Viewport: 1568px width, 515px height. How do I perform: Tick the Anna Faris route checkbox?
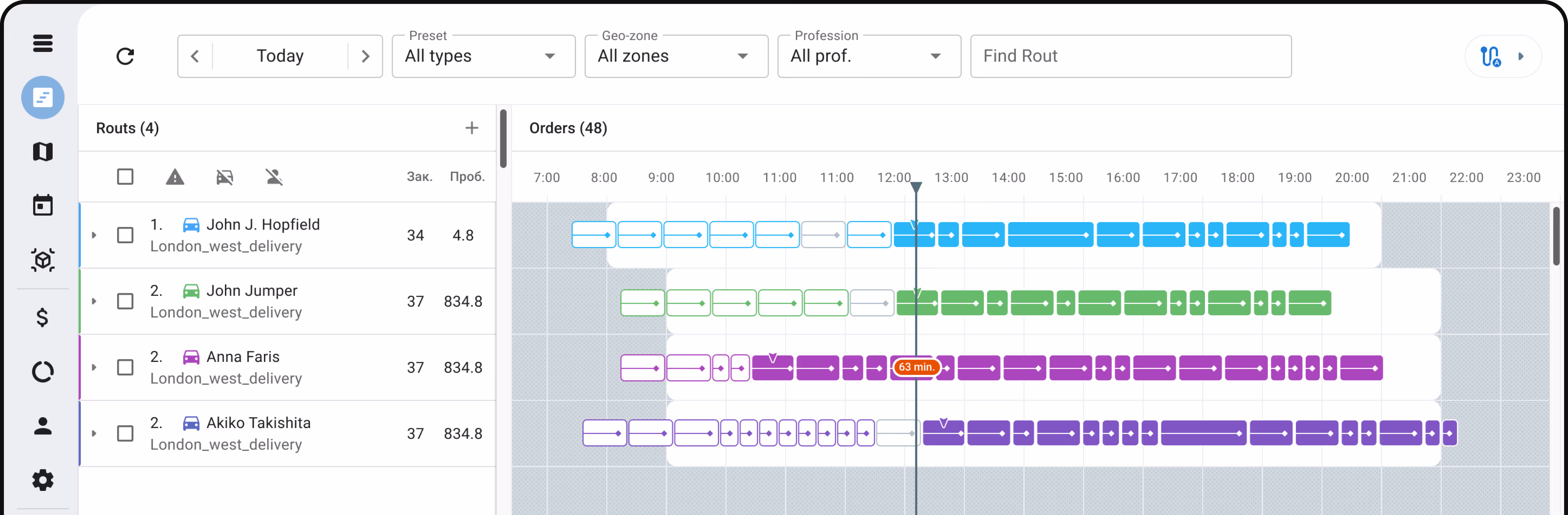125,368
